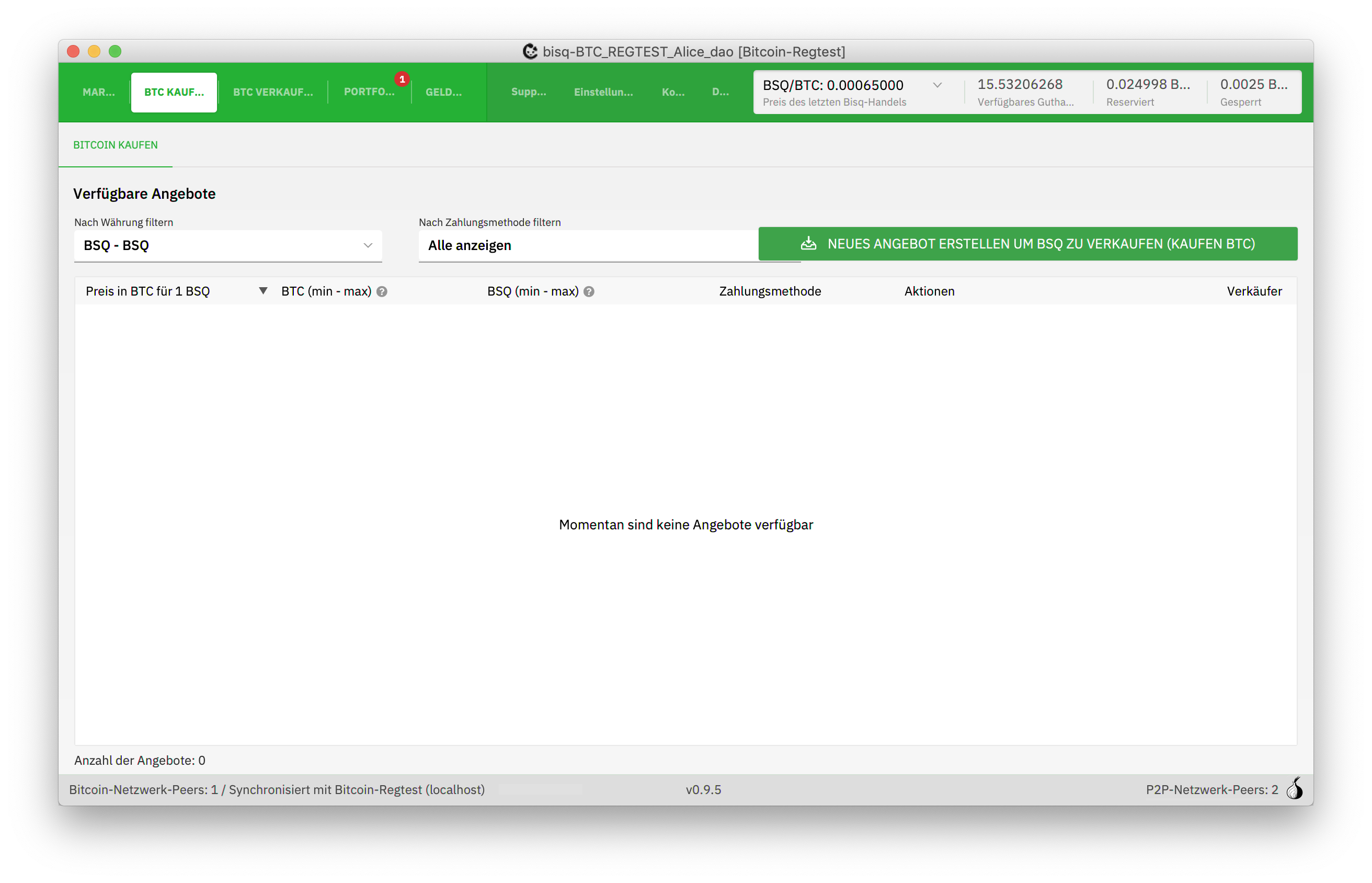Open help icon beside BSQ (min - max)
This screenshot has height=883, width=1372.
pos(589,292)
